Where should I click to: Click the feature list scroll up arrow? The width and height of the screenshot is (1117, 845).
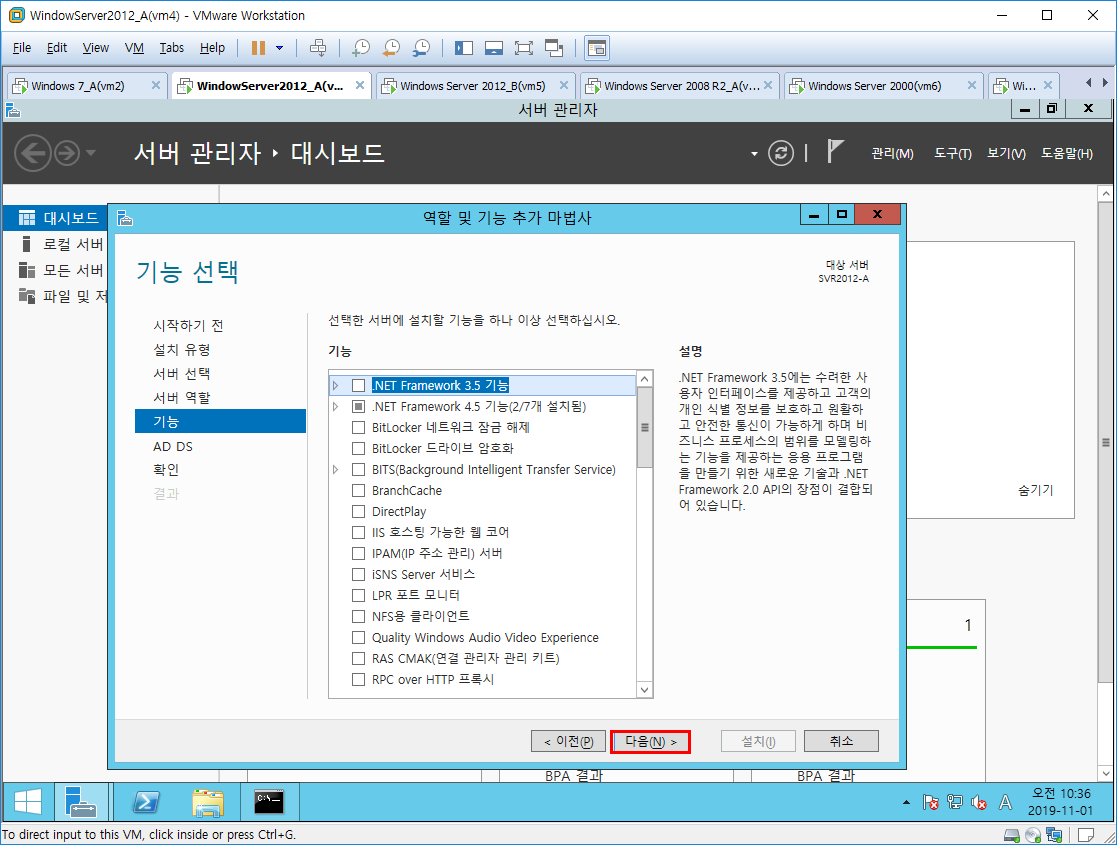pos(645,379)
